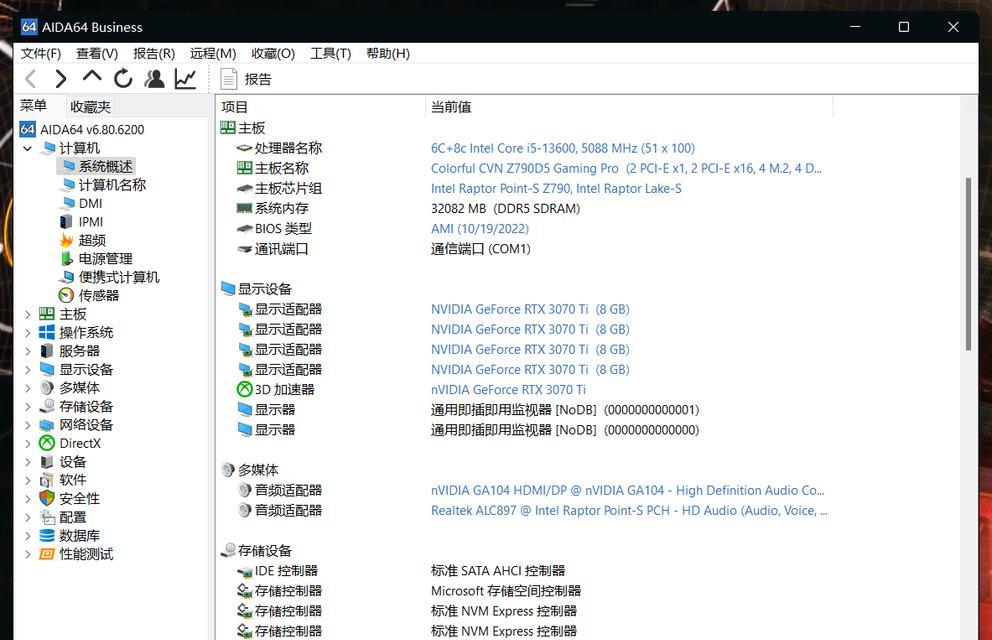
Task: Click the 数据库 database icon
Action: click(47, 536)
